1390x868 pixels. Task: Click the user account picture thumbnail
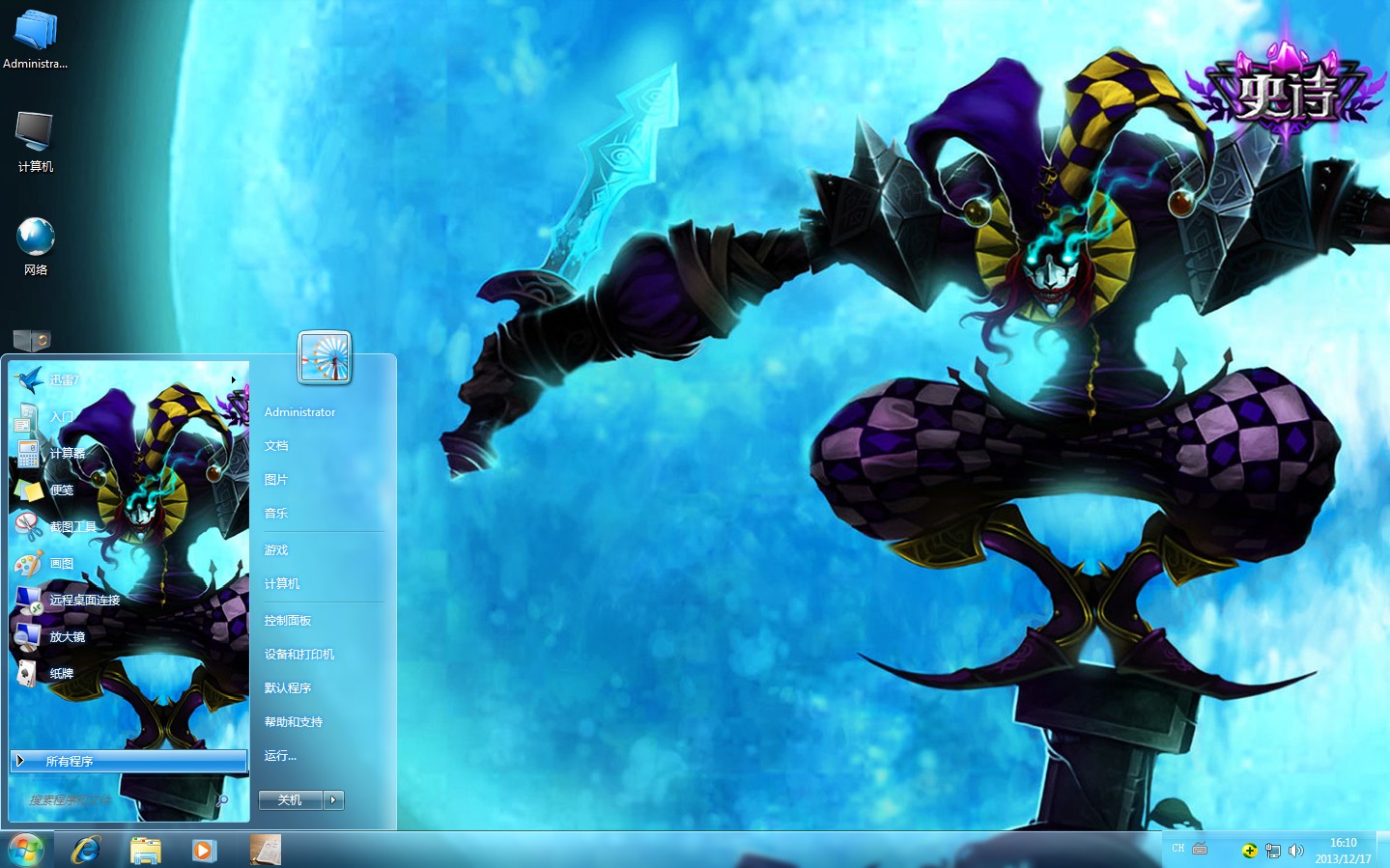pyautogui.click(x=325, y=357)
